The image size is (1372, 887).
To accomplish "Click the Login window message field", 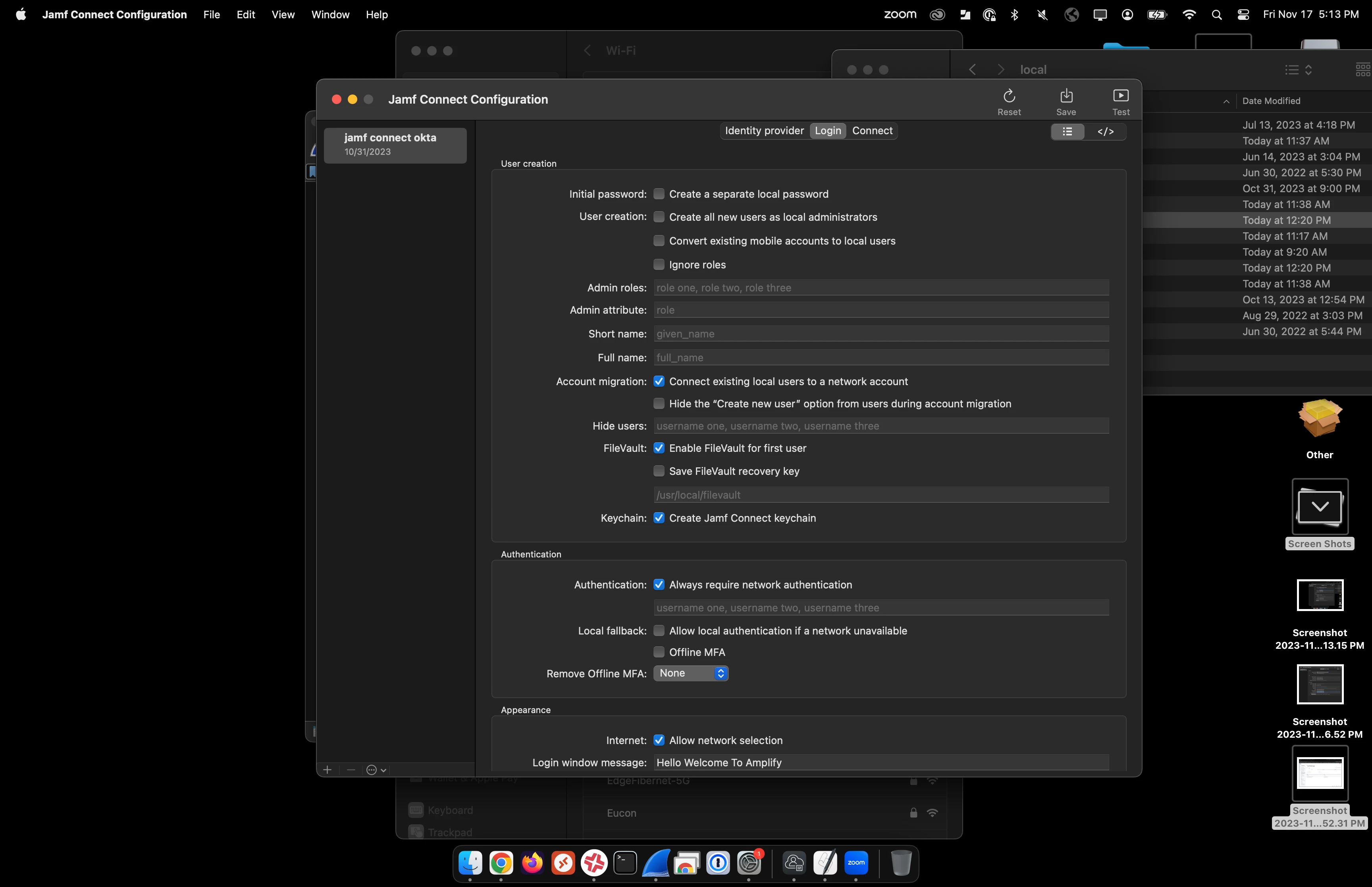I will 881,762.
